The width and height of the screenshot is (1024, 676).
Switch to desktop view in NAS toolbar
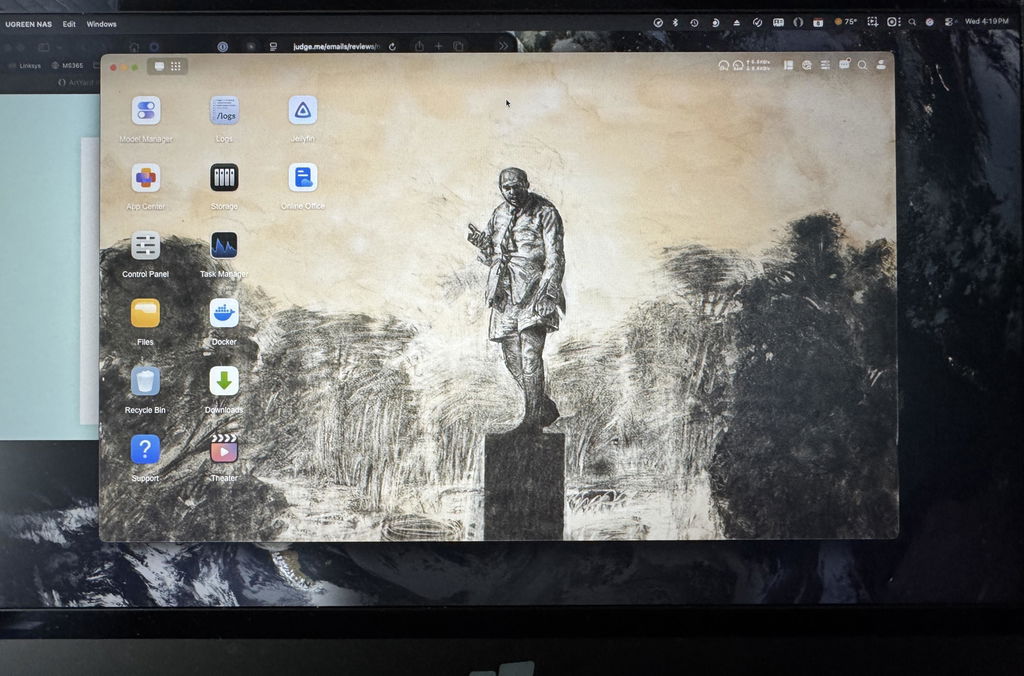click(159, 66)
